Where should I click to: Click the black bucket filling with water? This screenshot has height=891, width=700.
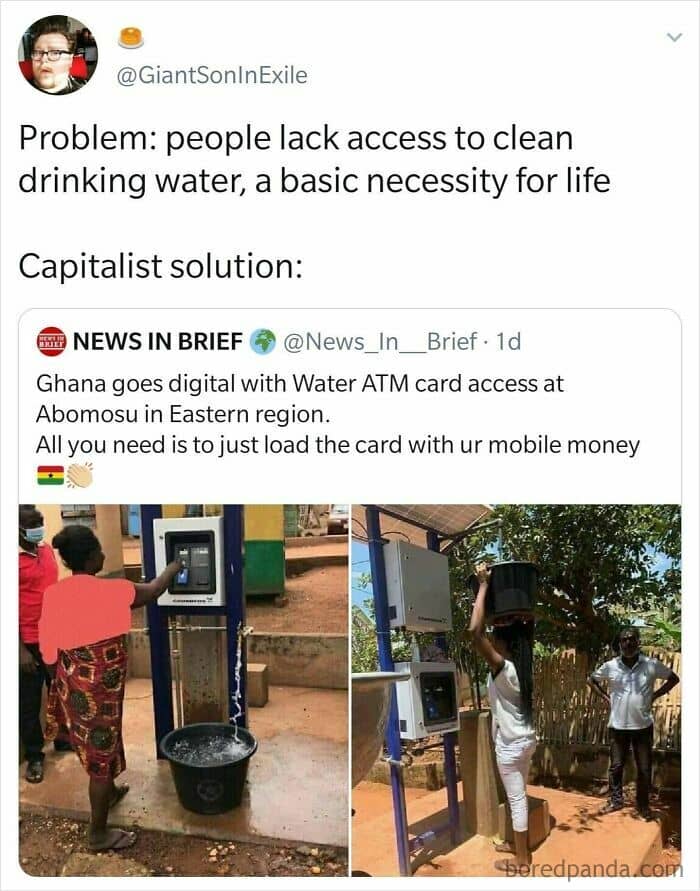click(x=209, y=768)
